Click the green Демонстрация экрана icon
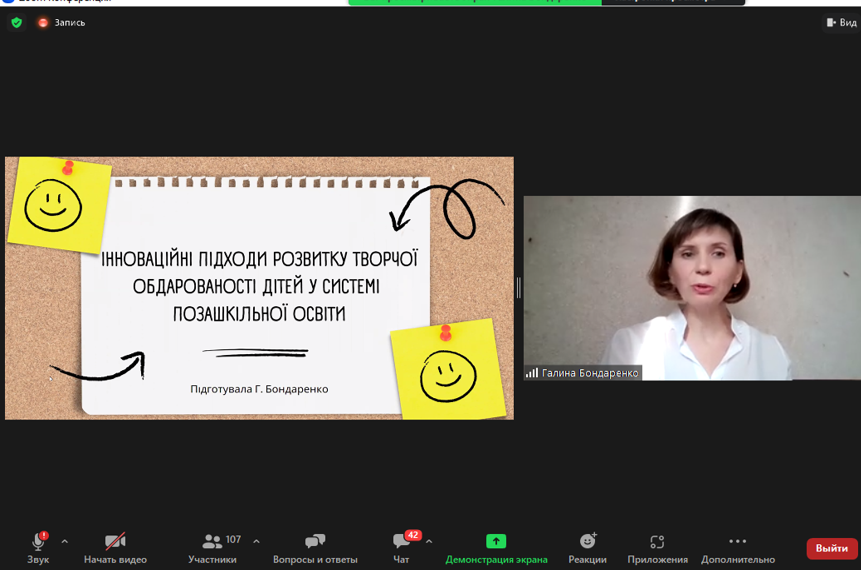The width and height of the screenshot is (861, 570). [496, 541]
